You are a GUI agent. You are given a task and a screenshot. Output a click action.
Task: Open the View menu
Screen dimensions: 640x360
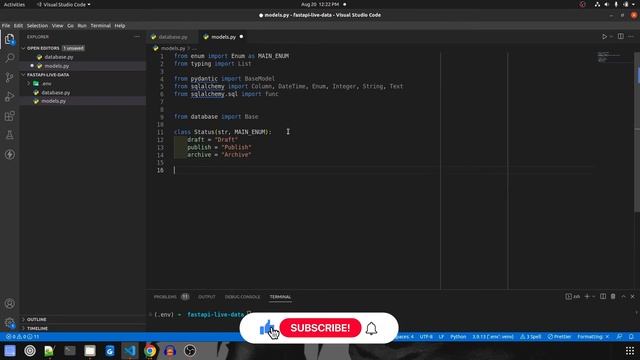click(x=57, y=25)
